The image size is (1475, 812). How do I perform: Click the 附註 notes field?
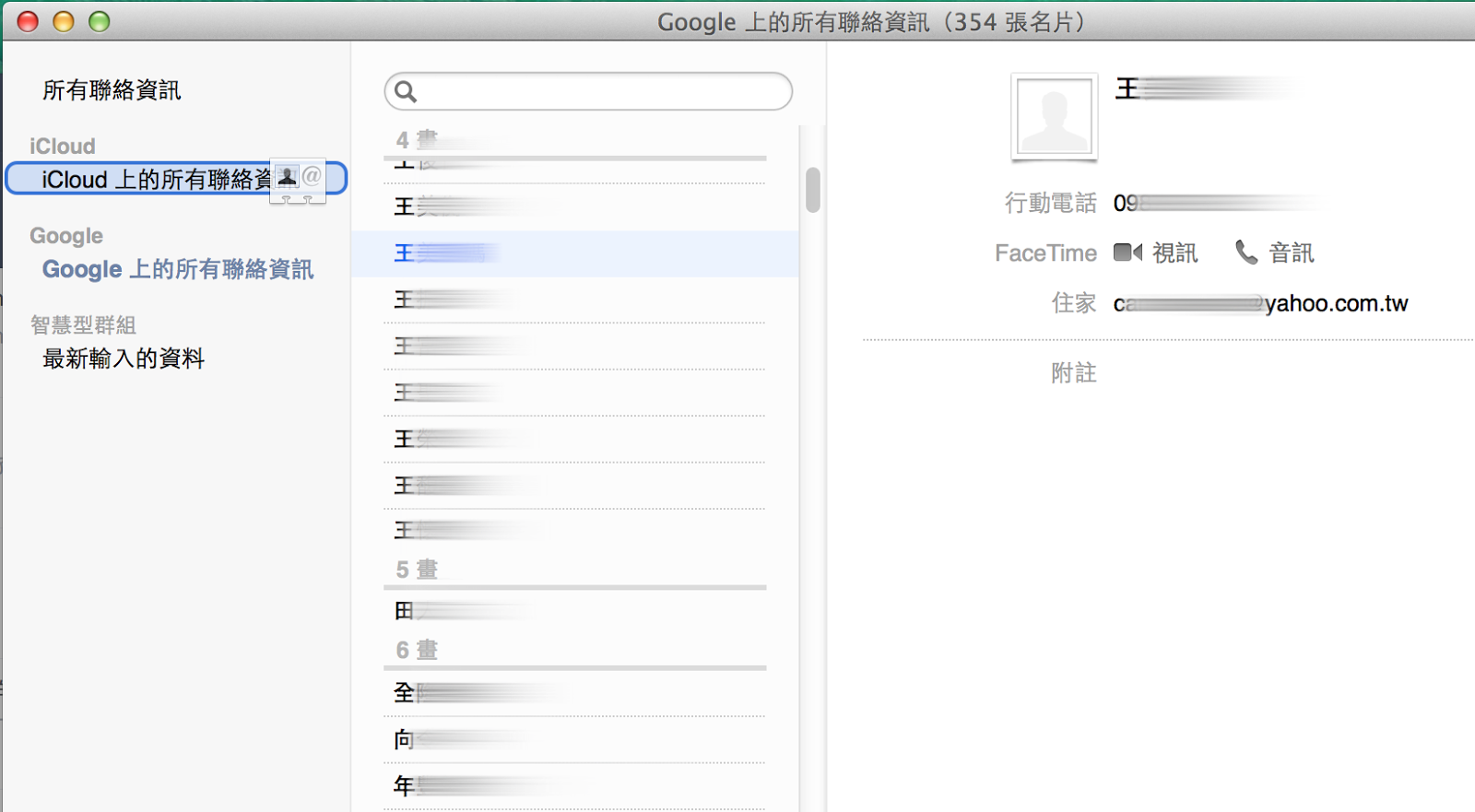[x=1074, y=373]
